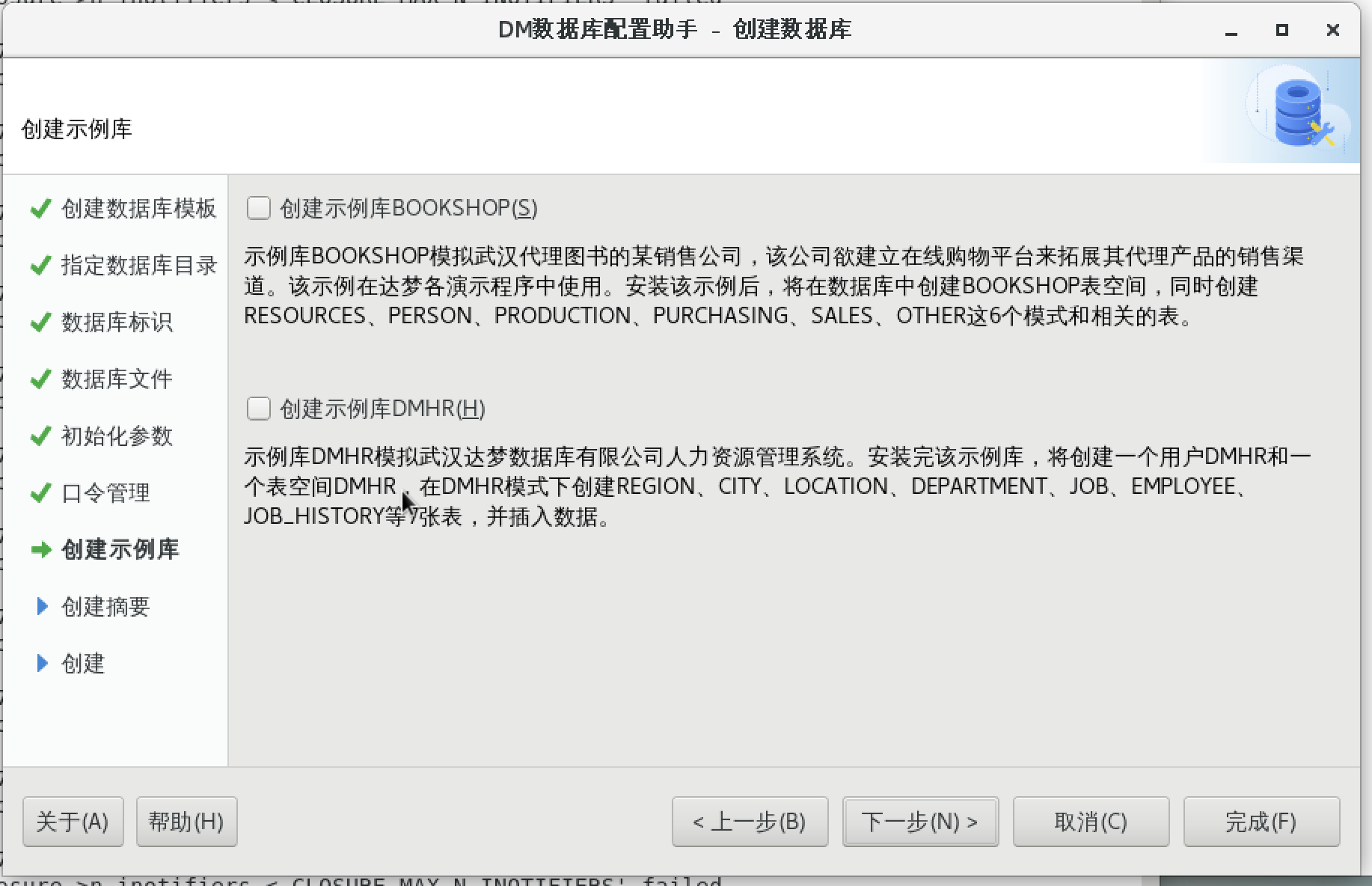Select the 口令管理 step
Image resolution: width=1372 pixels, height=886 pixels.
[105, 492]
